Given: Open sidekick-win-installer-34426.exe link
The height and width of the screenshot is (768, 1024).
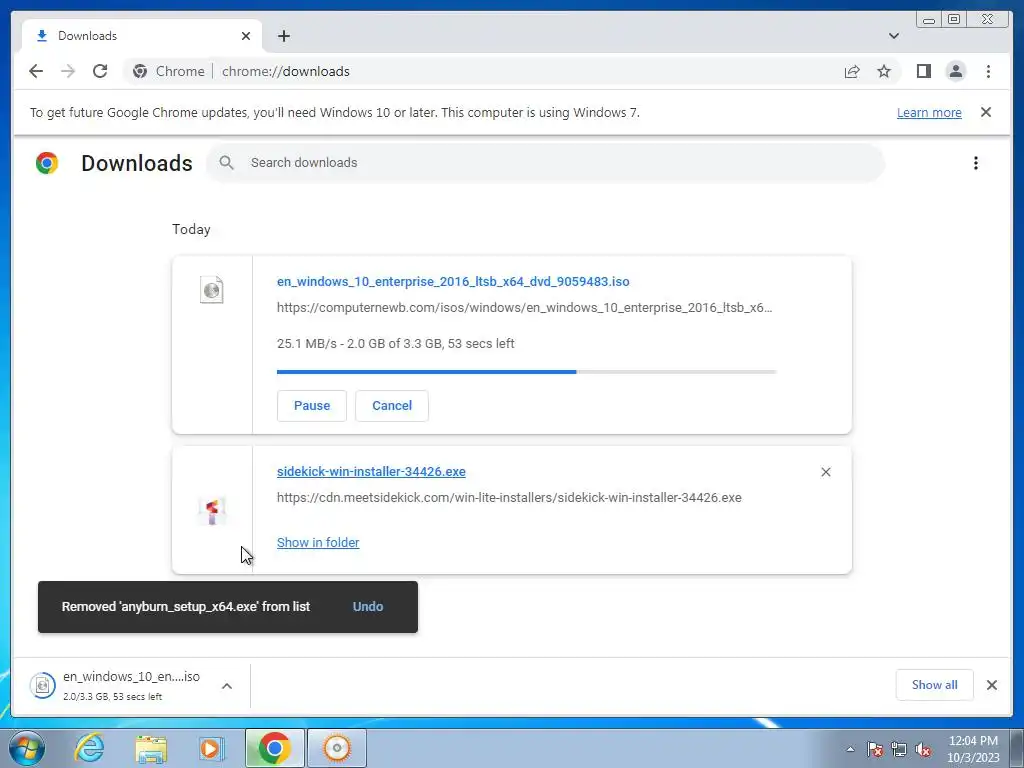Looking at the screenshot, I should click(371, 472).
